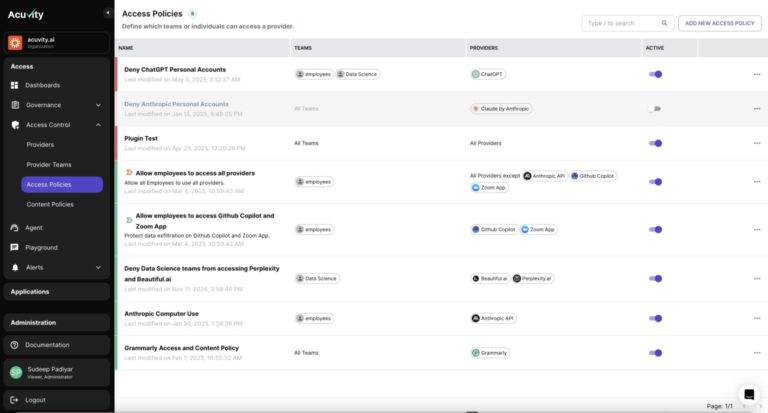Open Content Policies in the sidebar
Screen dimensions: 768x413
coord(49,204)
